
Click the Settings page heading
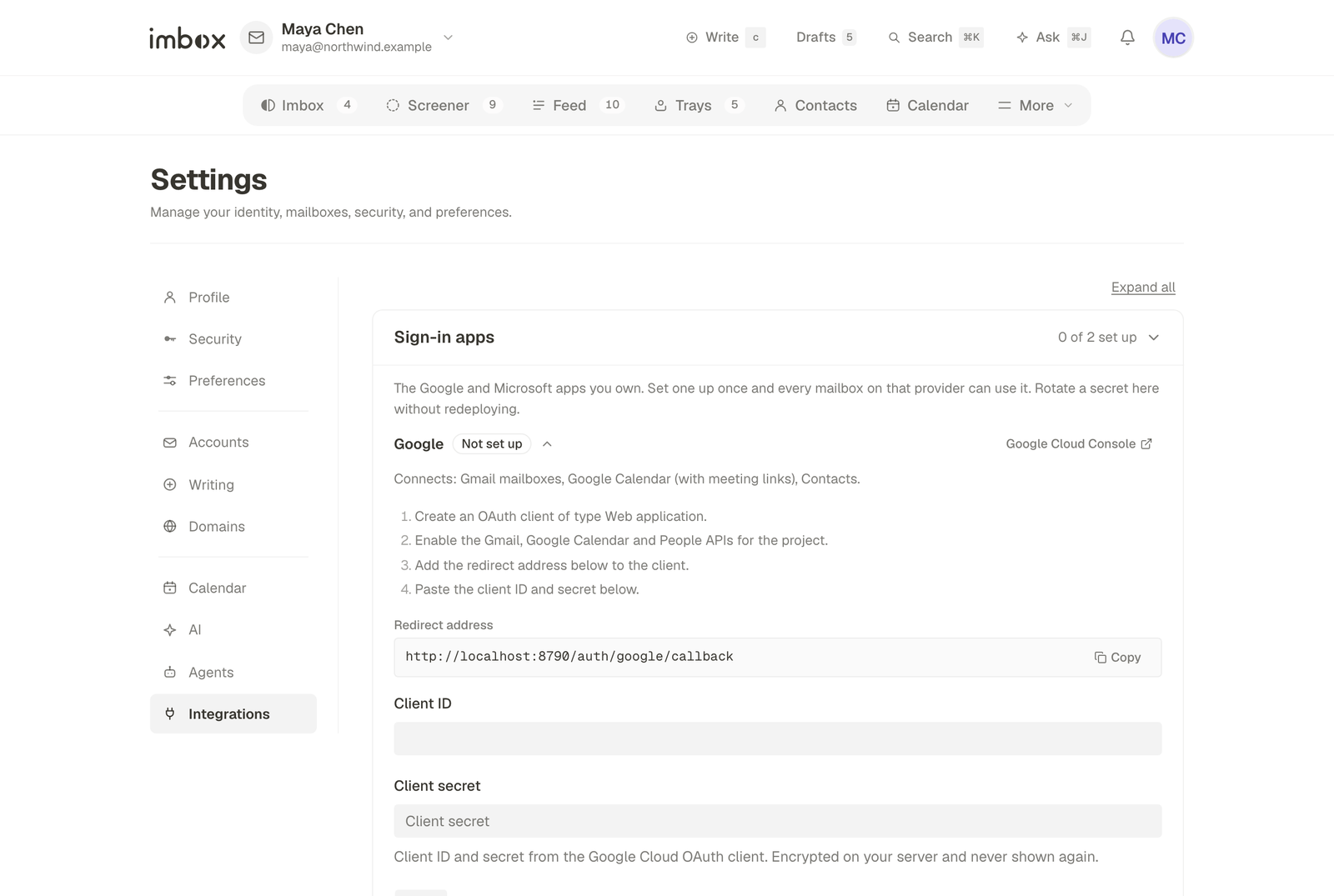tap(208, 180)
